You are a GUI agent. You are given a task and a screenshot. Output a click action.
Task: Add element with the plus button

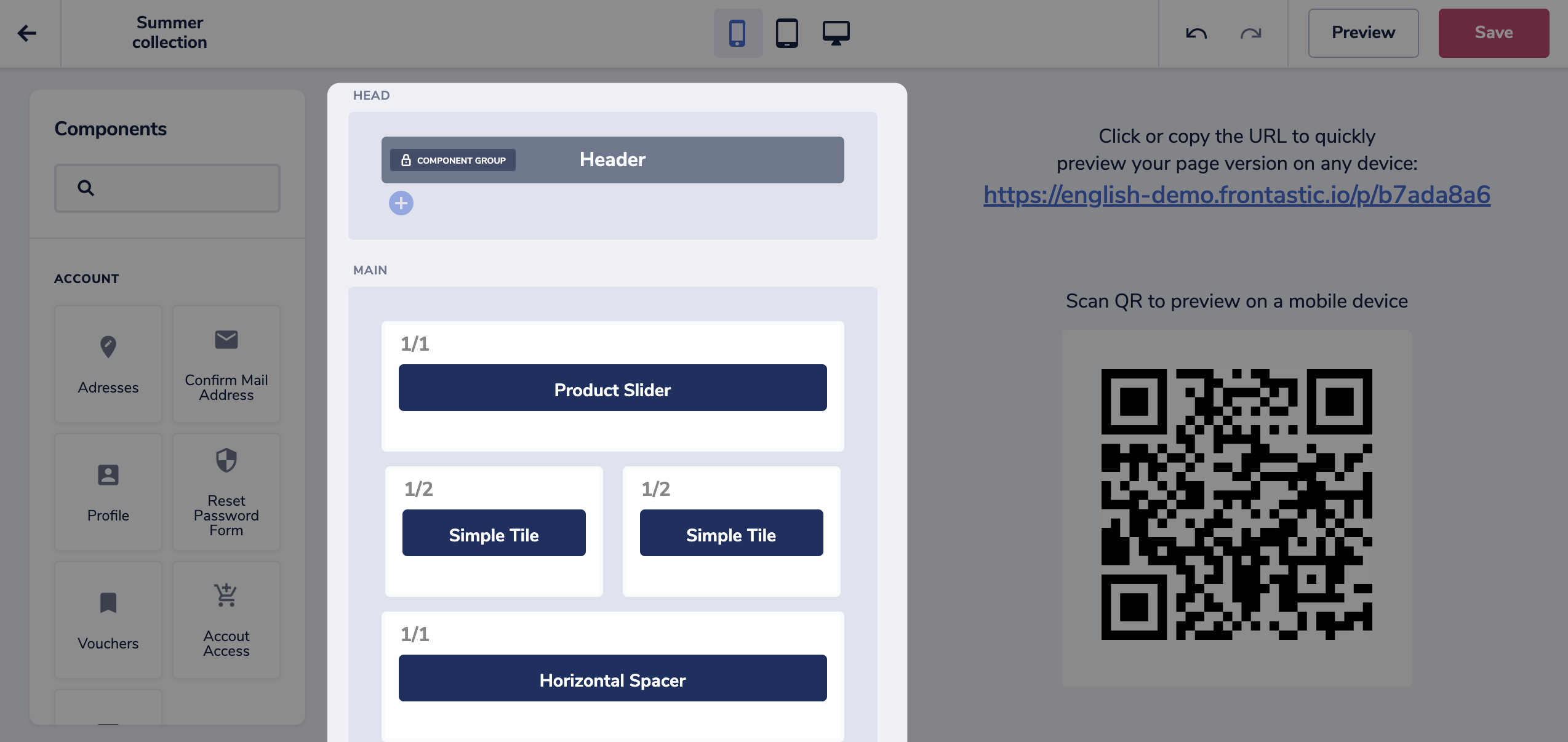pos(401,203)
